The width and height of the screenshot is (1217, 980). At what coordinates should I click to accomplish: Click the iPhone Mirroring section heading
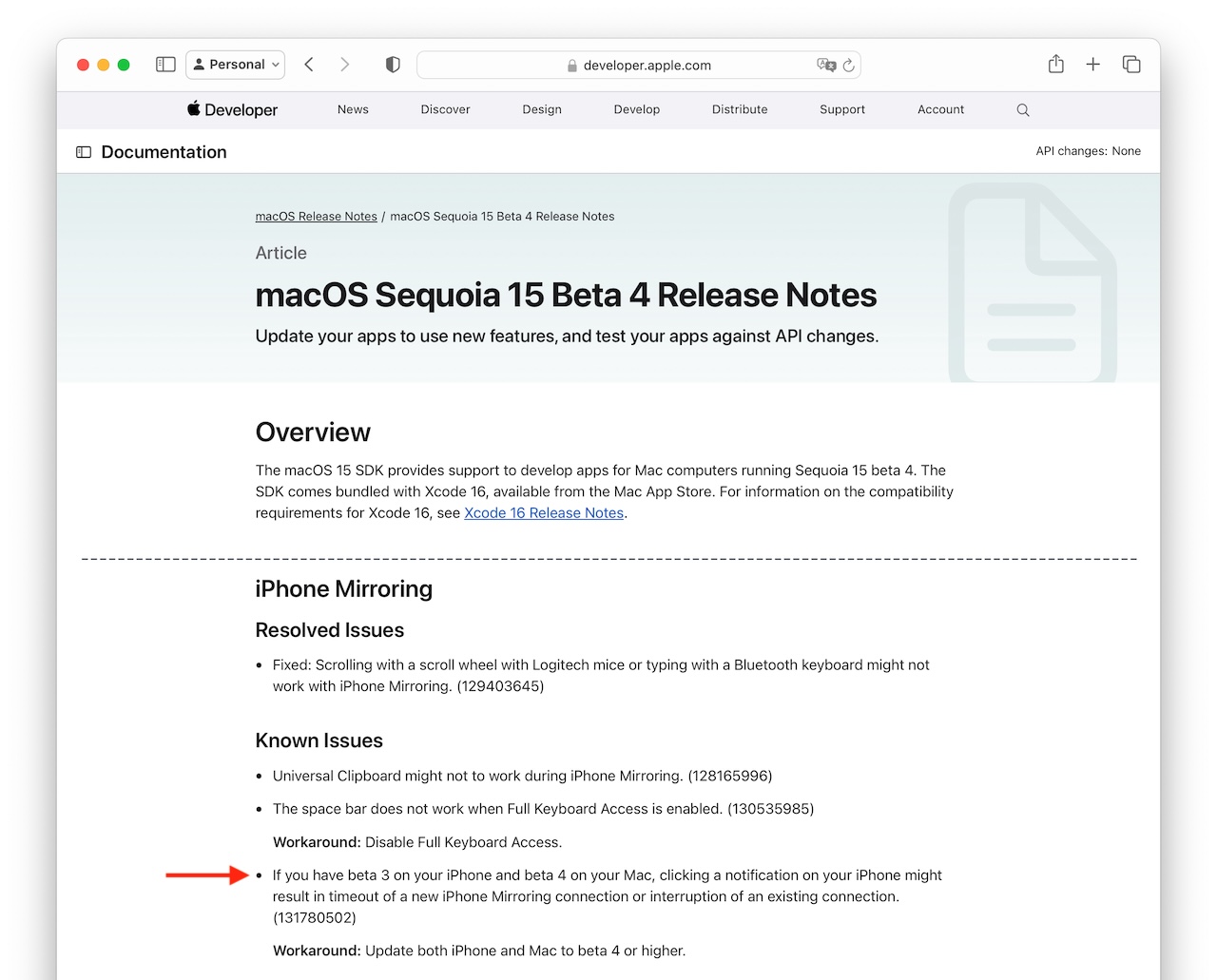[x=344, y=589]
